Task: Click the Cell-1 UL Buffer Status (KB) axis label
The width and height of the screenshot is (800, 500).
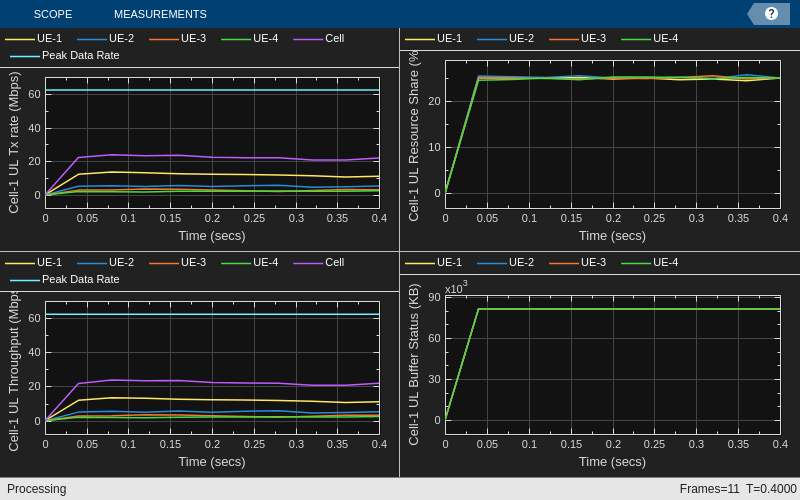Action: [x=413, y=364]
